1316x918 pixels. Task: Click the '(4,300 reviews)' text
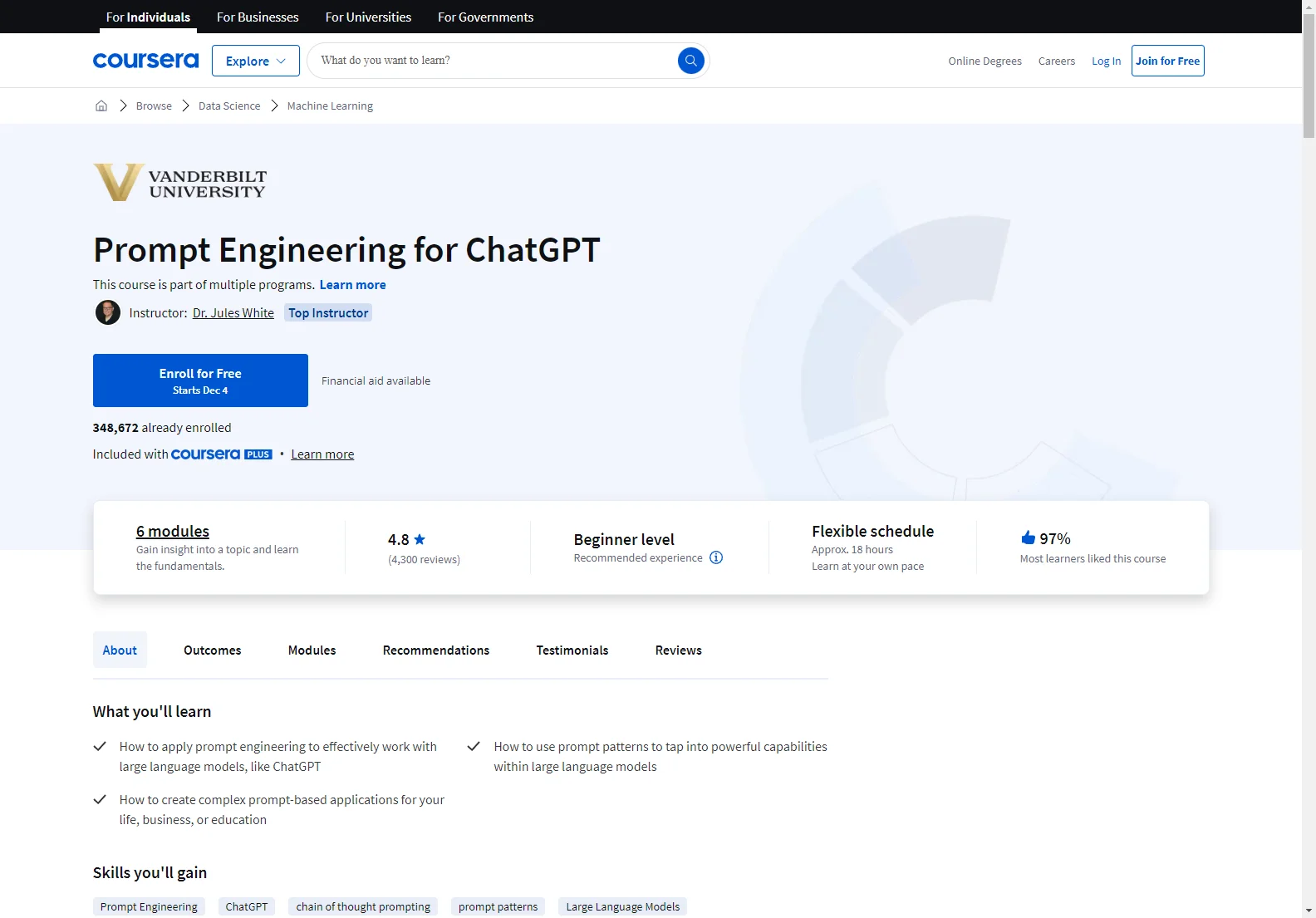click(x=424, y=559)
